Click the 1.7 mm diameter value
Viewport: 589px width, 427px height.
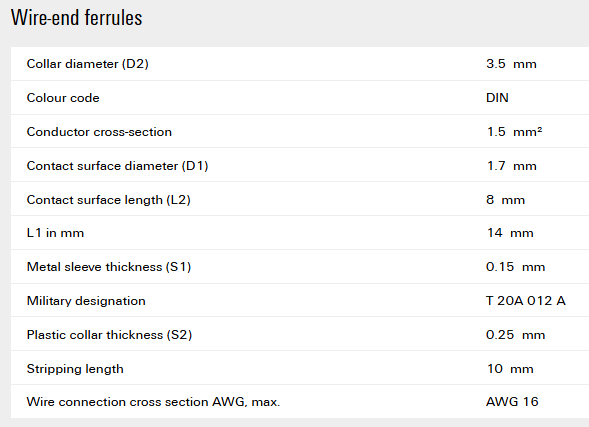512,166
